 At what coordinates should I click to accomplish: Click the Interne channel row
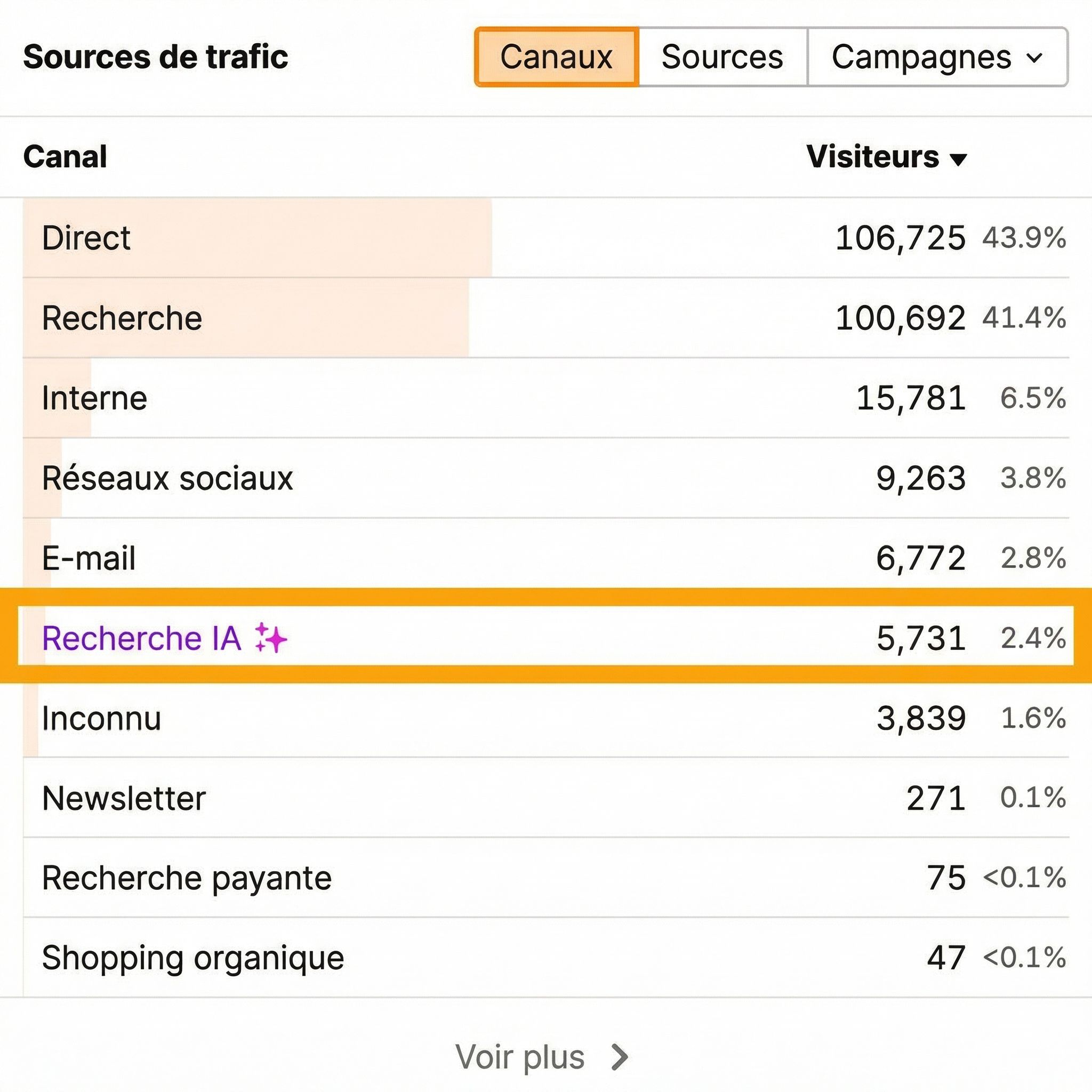coord(94,398)
